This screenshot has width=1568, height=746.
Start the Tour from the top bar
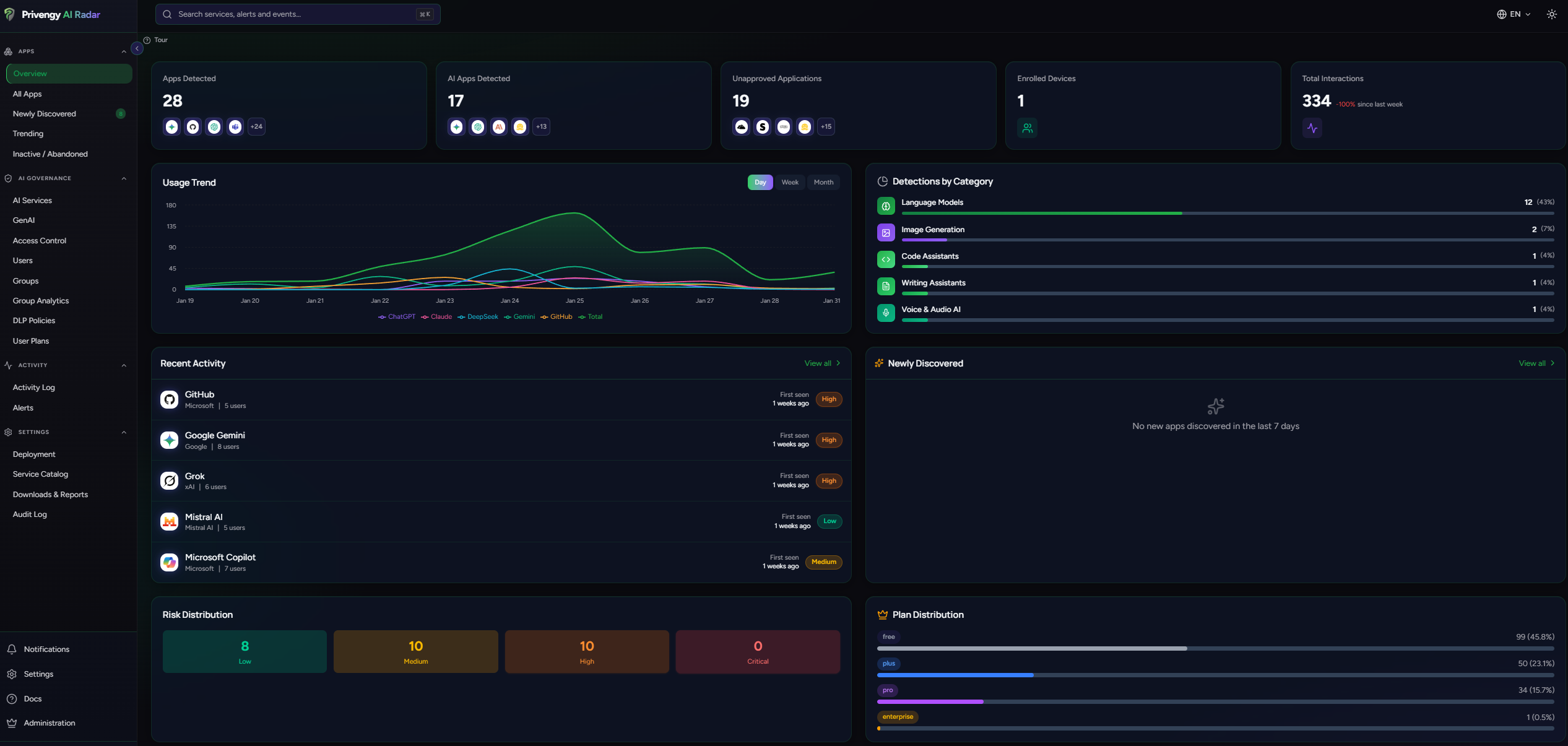(155, 40)
